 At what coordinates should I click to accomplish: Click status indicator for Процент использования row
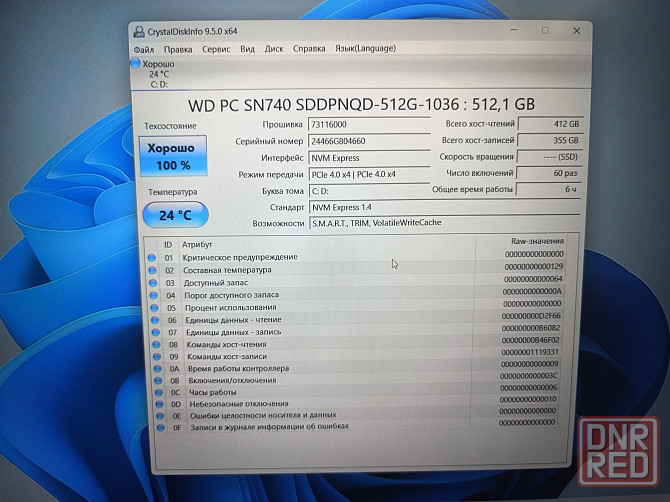tap(152, 307)
